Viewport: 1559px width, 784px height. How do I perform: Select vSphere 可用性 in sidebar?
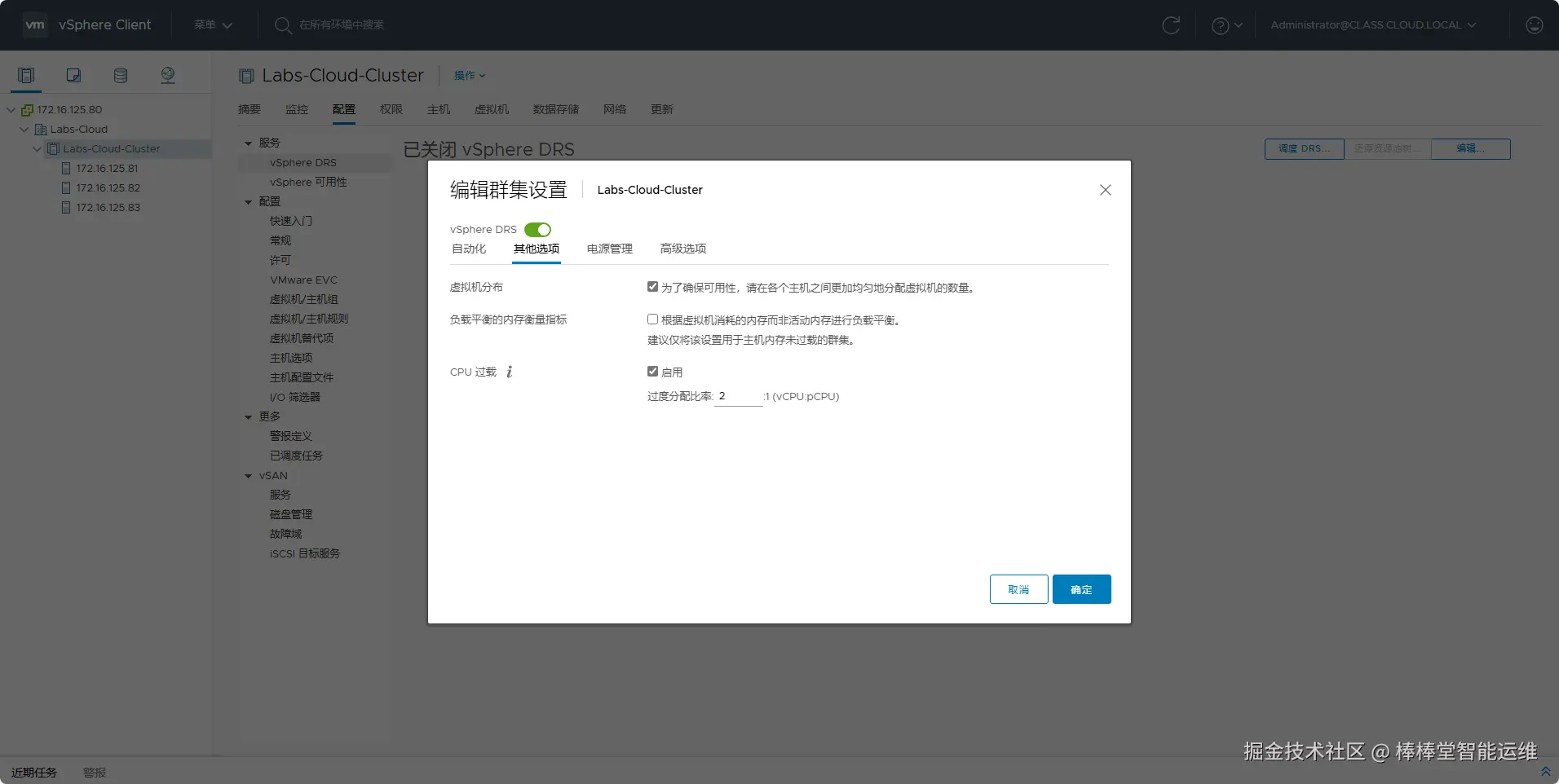pos(309,183)
